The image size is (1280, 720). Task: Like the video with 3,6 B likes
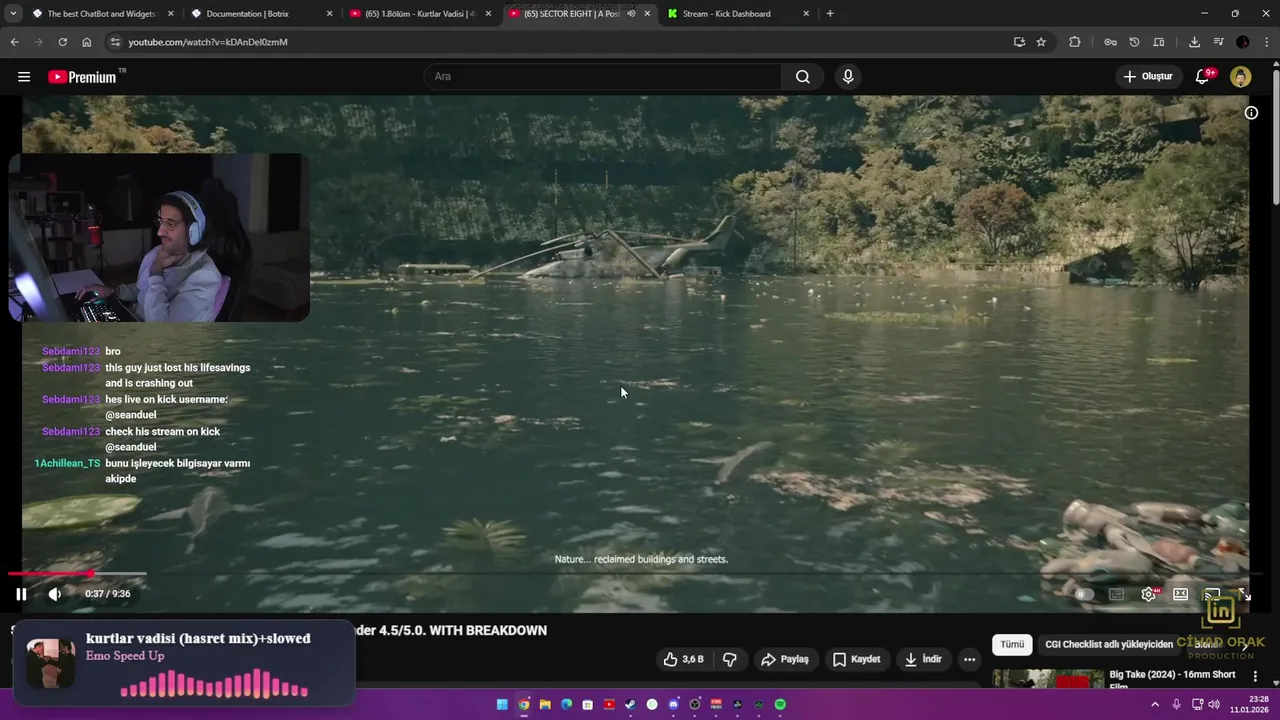pyautogui.click(x=683, y=660)
